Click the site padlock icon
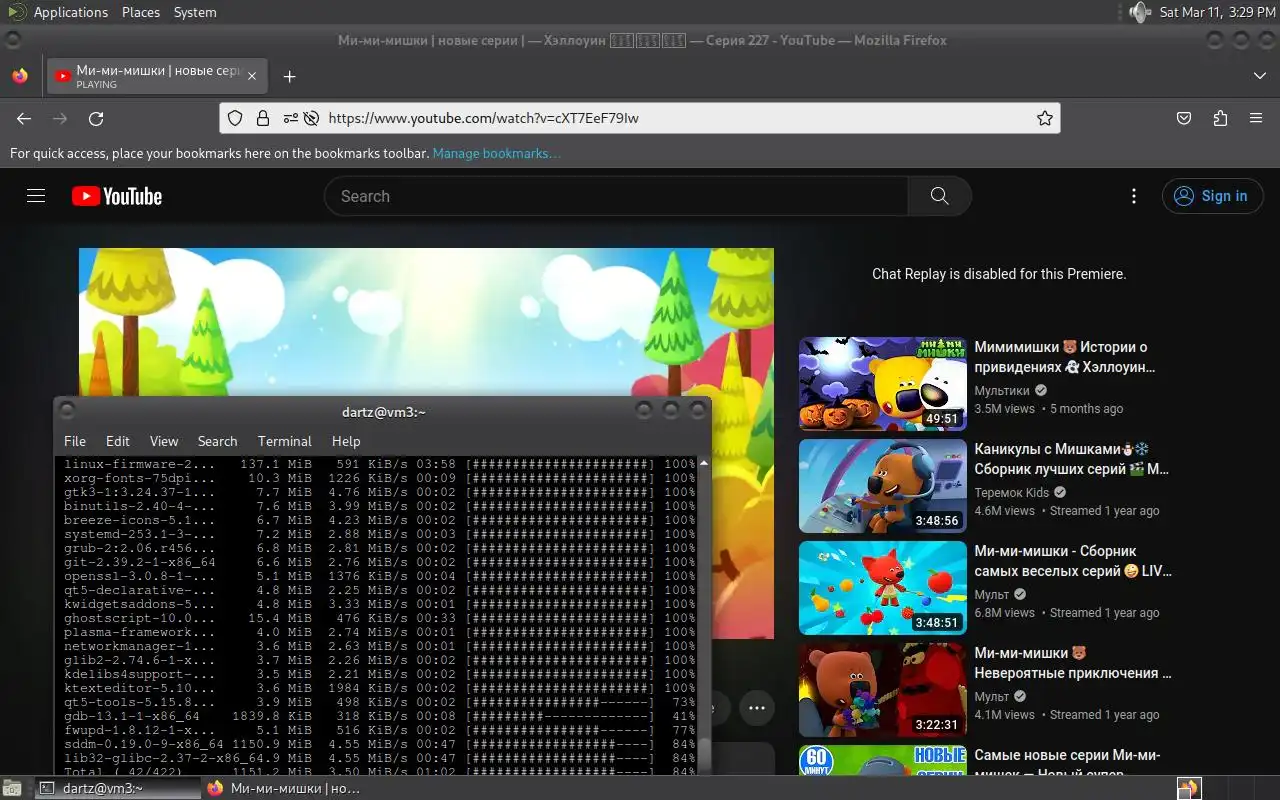Viewport: 1280px width, 800px height. pyautogui.click(x=262, y=118)
